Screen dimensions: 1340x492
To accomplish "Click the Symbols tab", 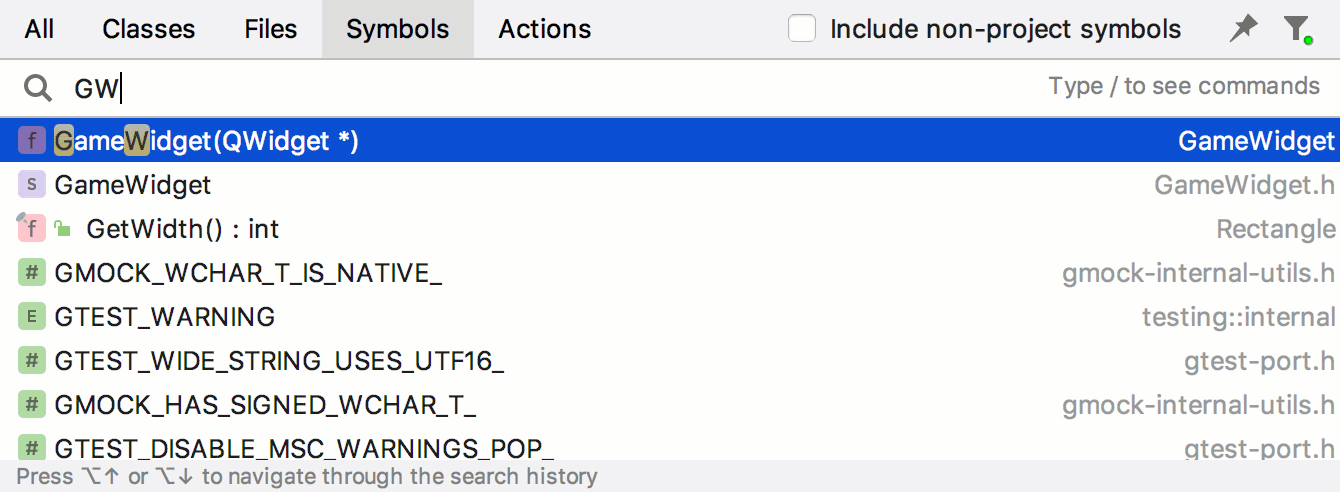I will coord(398,29).
